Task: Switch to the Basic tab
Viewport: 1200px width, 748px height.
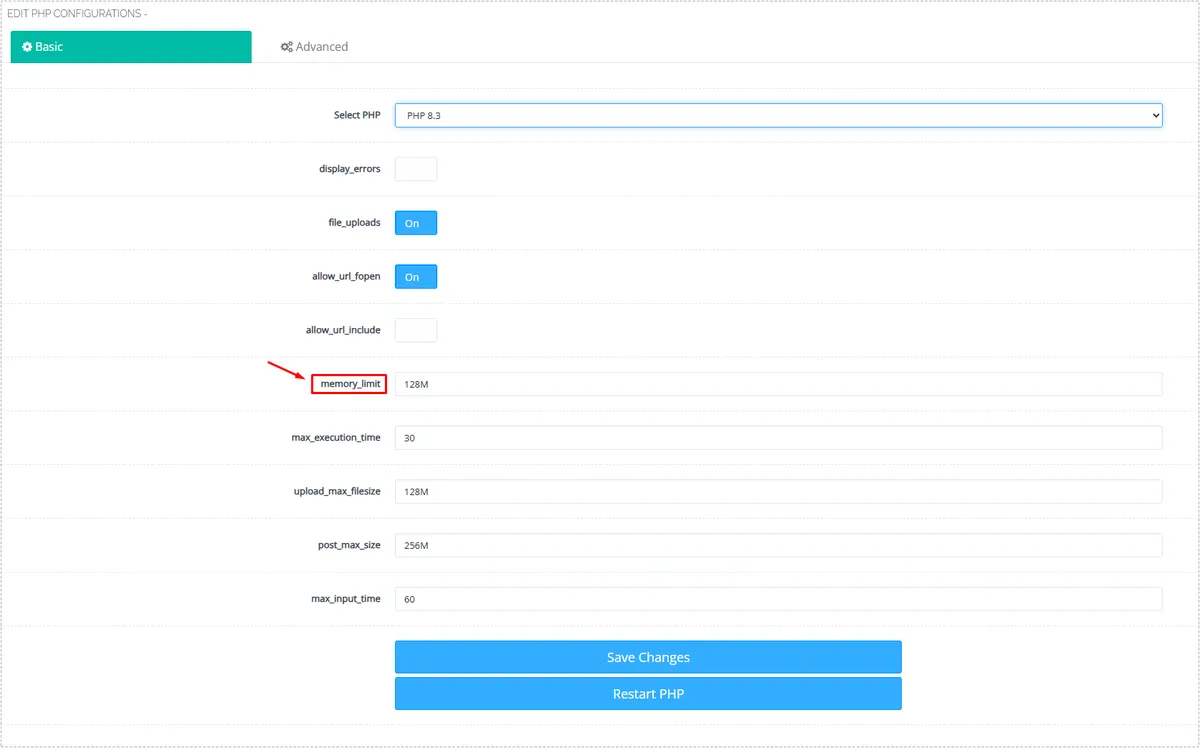Action: tap(131, 47)
